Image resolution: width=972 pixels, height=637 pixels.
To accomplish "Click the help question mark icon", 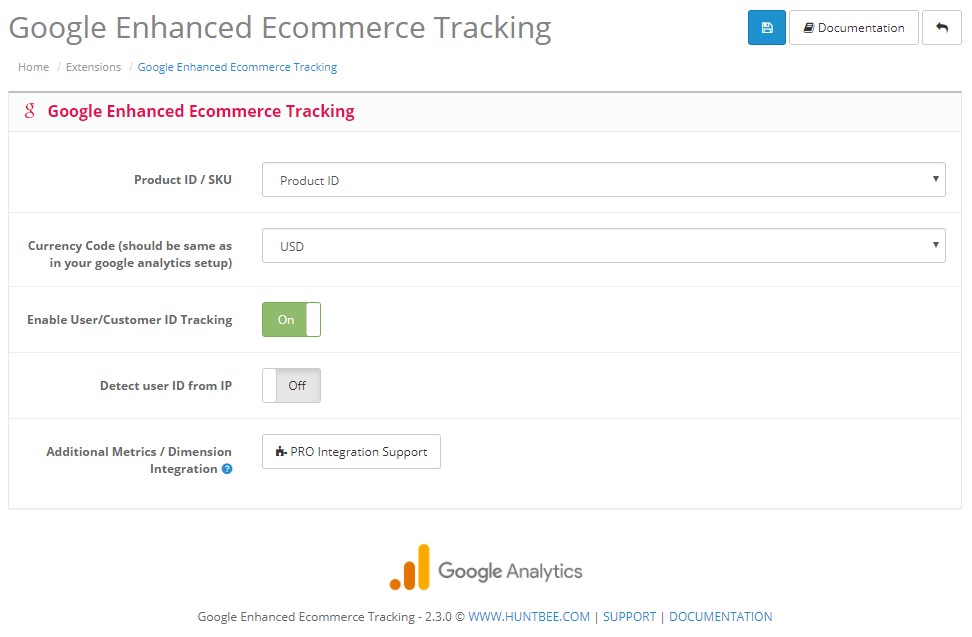I will point(227,469).
